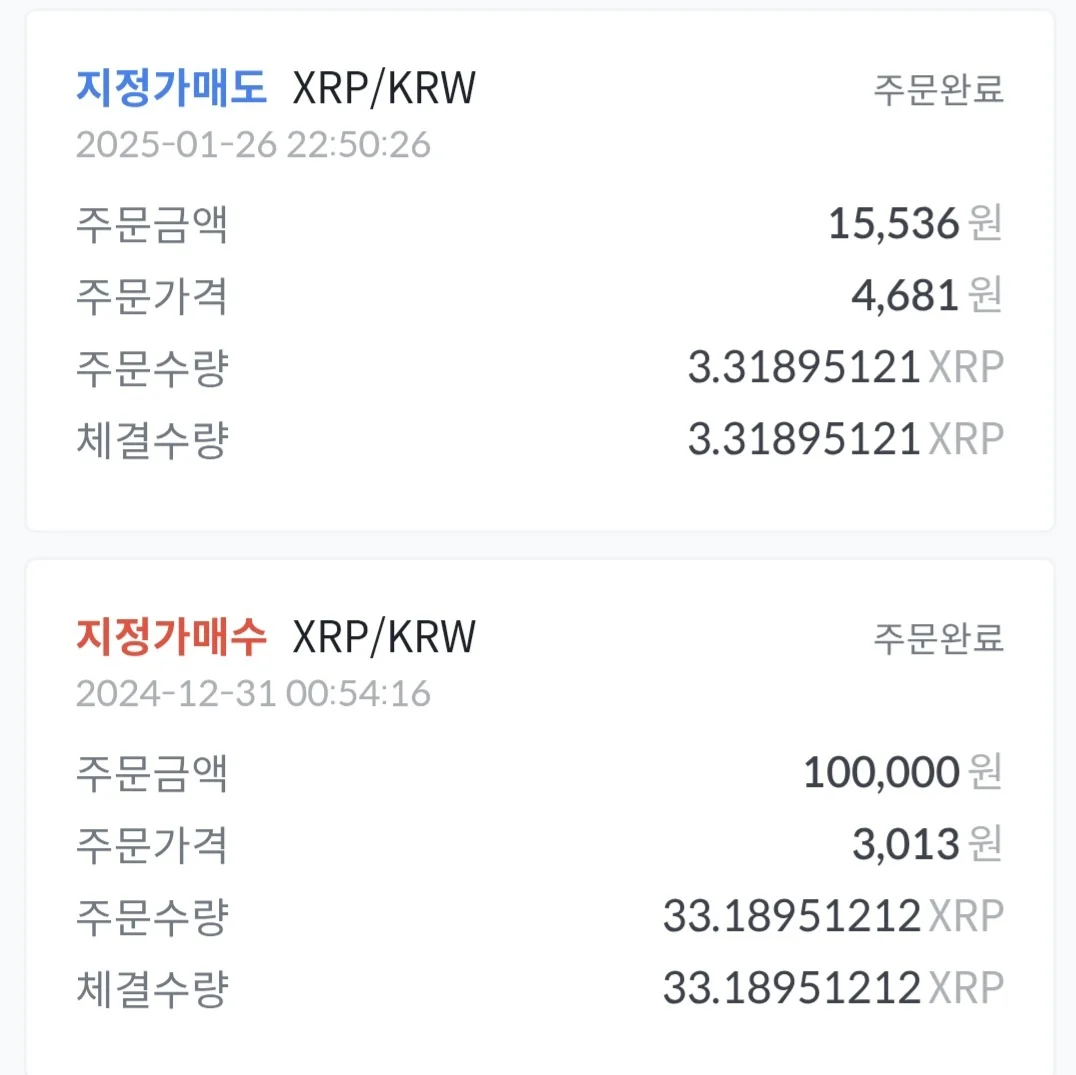Select XRP/KRW pair in the buy order card

[x=384, y=636]
